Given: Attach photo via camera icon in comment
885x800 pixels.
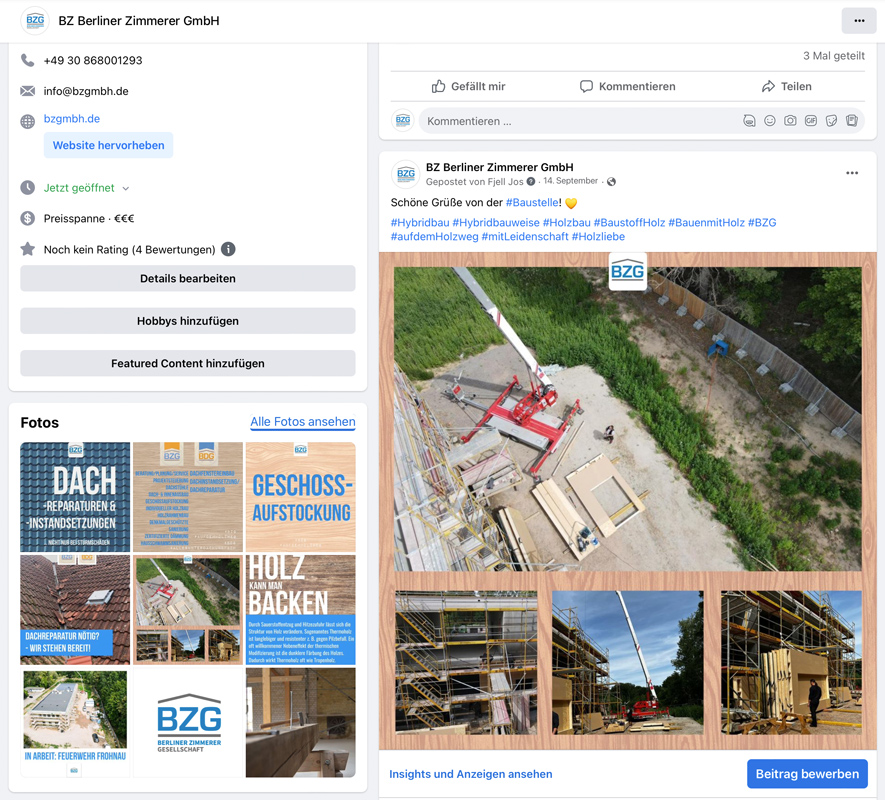Looking at the screenshot, I should coord(790,121).
